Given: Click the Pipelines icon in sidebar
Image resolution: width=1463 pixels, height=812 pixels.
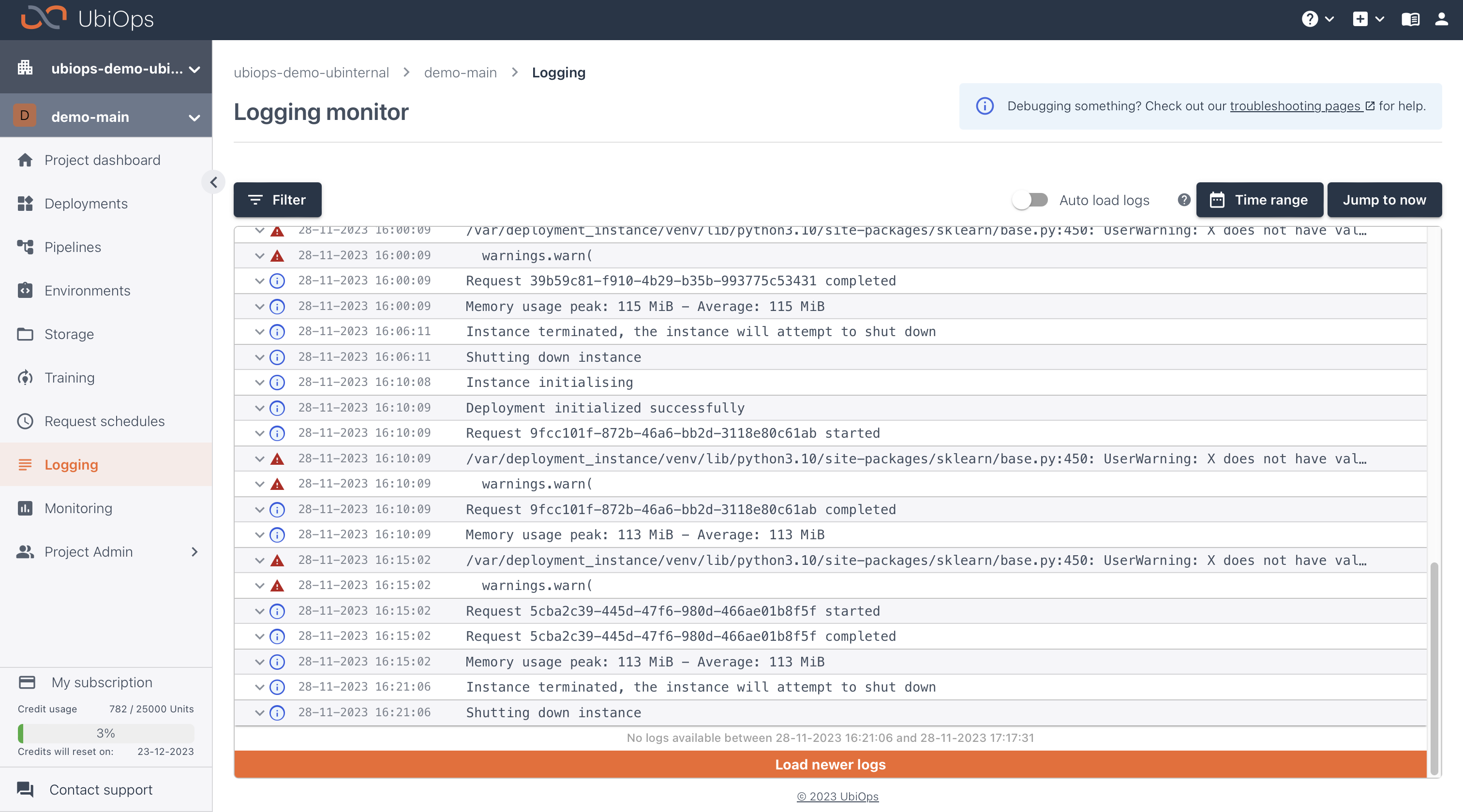Looking at the screenshot, I should 26,246.
